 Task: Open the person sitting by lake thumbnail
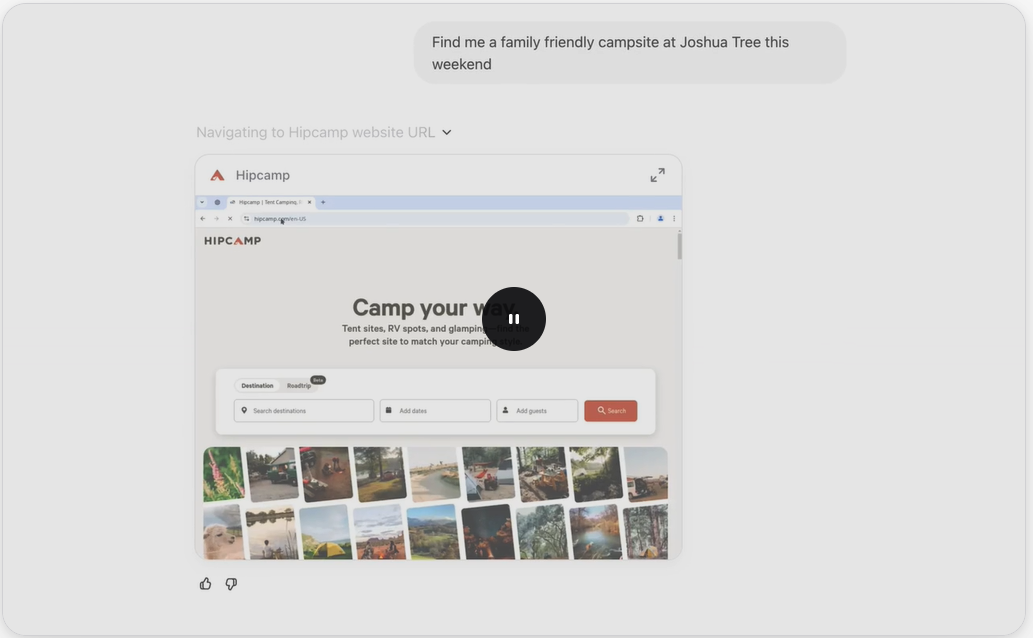pyautogui.click(x=271, y=532)
